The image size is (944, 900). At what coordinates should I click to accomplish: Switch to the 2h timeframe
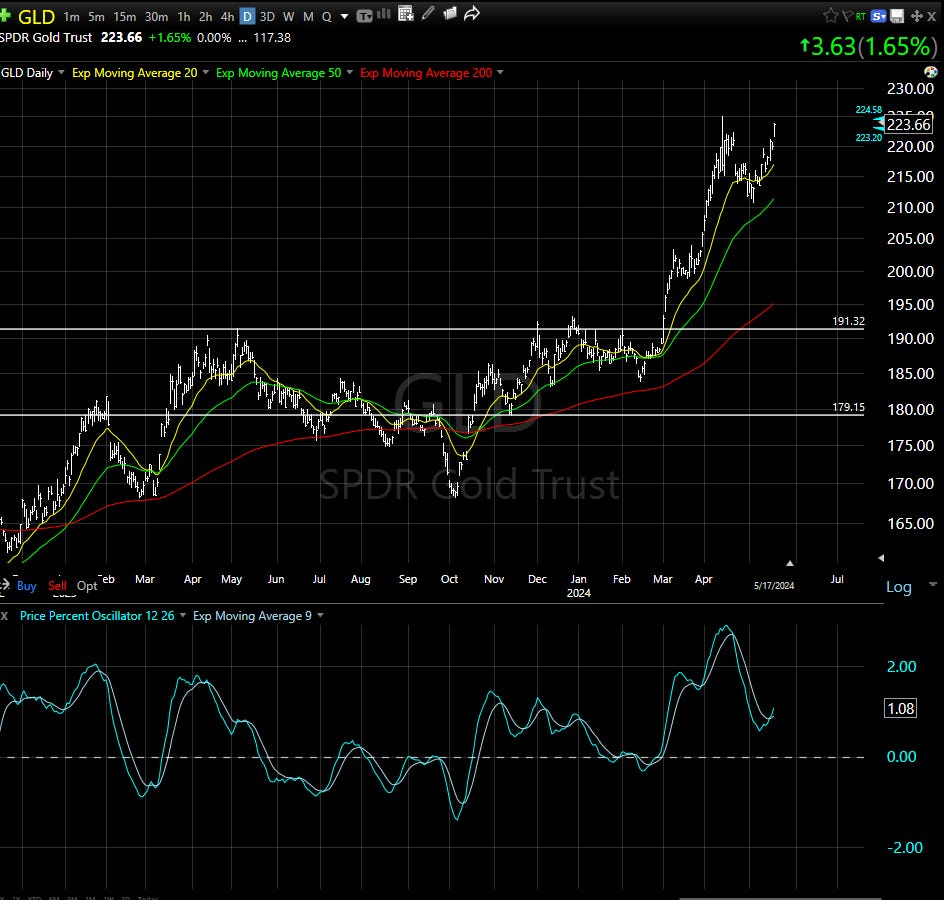[x=205, y=17]
